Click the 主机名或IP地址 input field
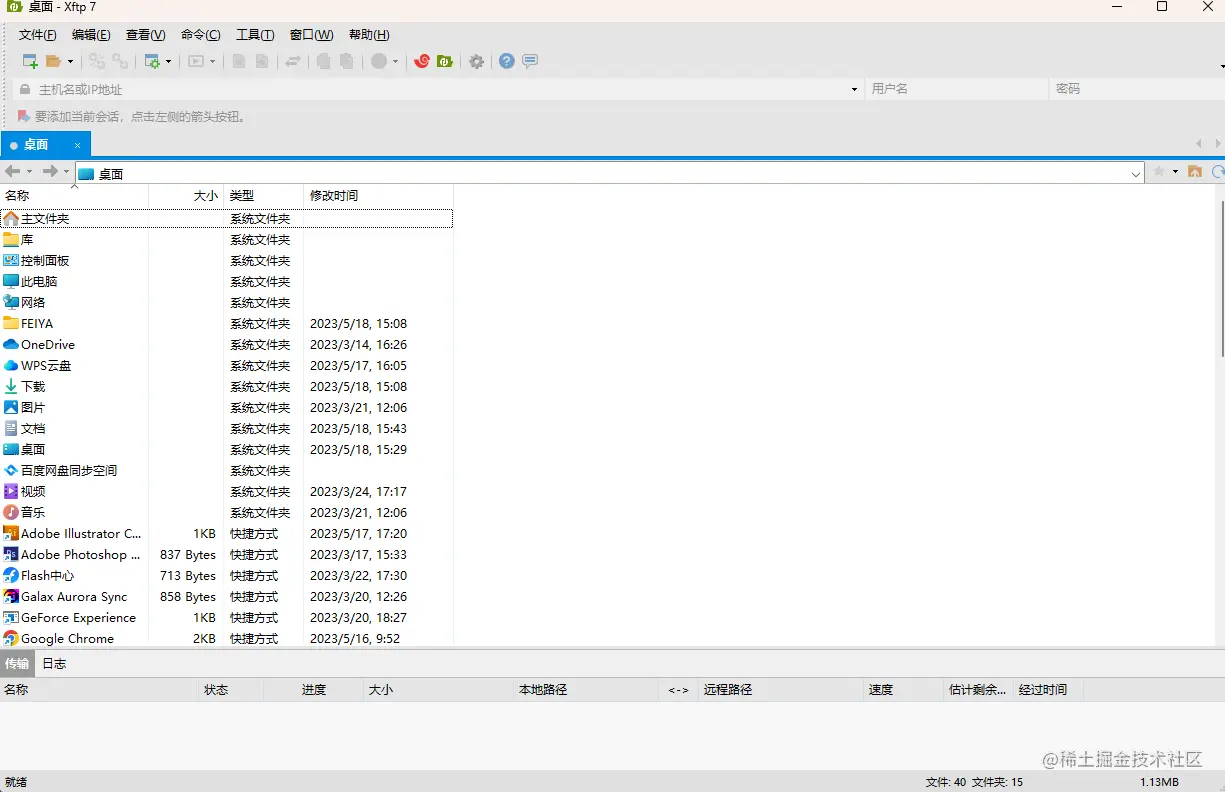 440,89
